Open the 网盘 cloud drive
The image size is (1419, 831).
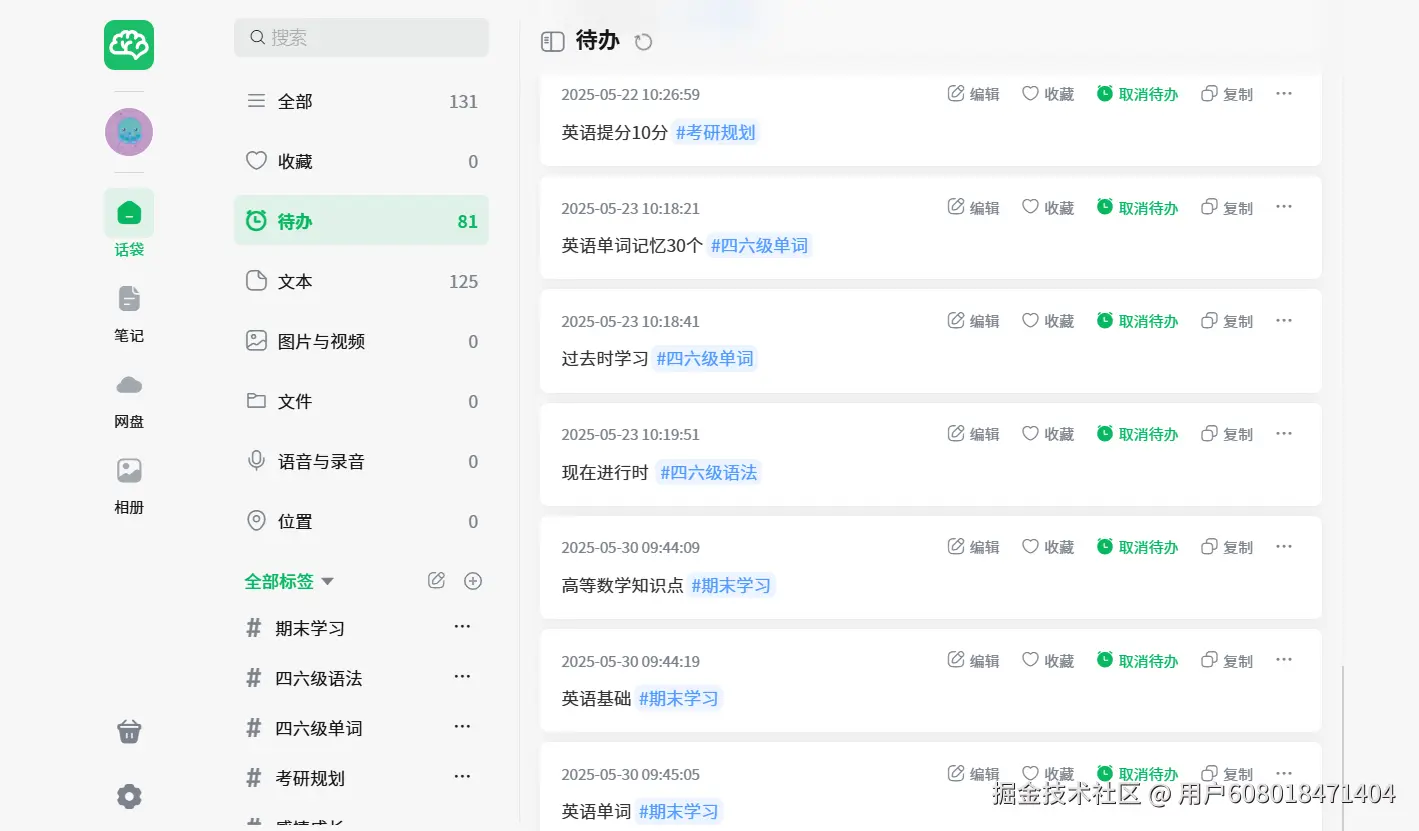point(129,397)
